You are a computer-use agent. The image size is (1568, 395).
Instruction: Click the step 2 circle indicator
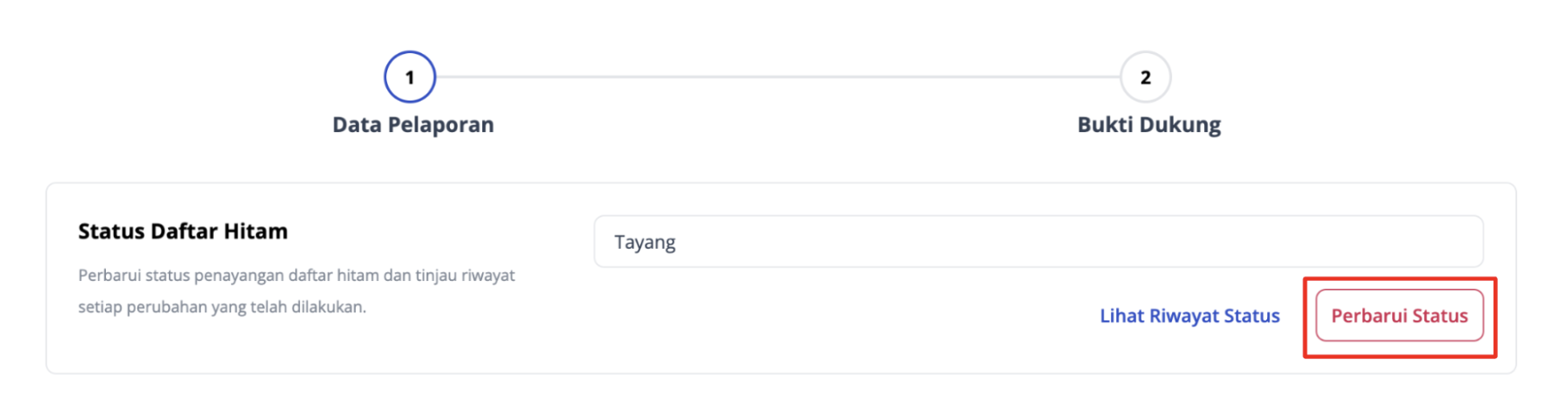(x=1145, y=77)
